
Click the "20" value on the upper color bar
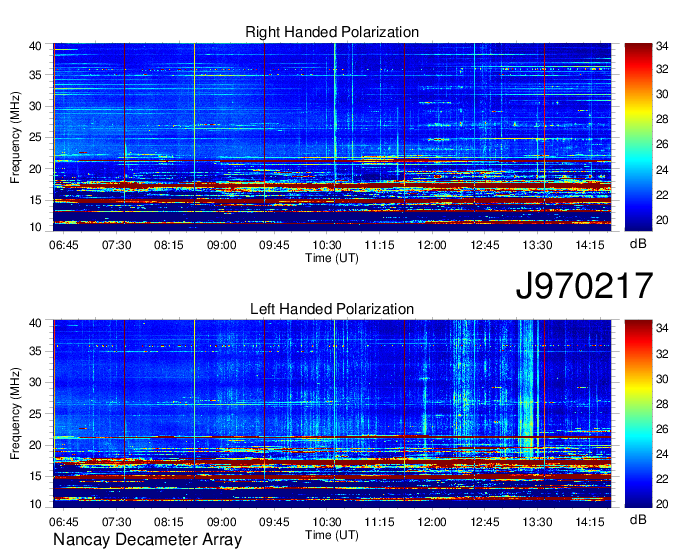coord(662,220)
